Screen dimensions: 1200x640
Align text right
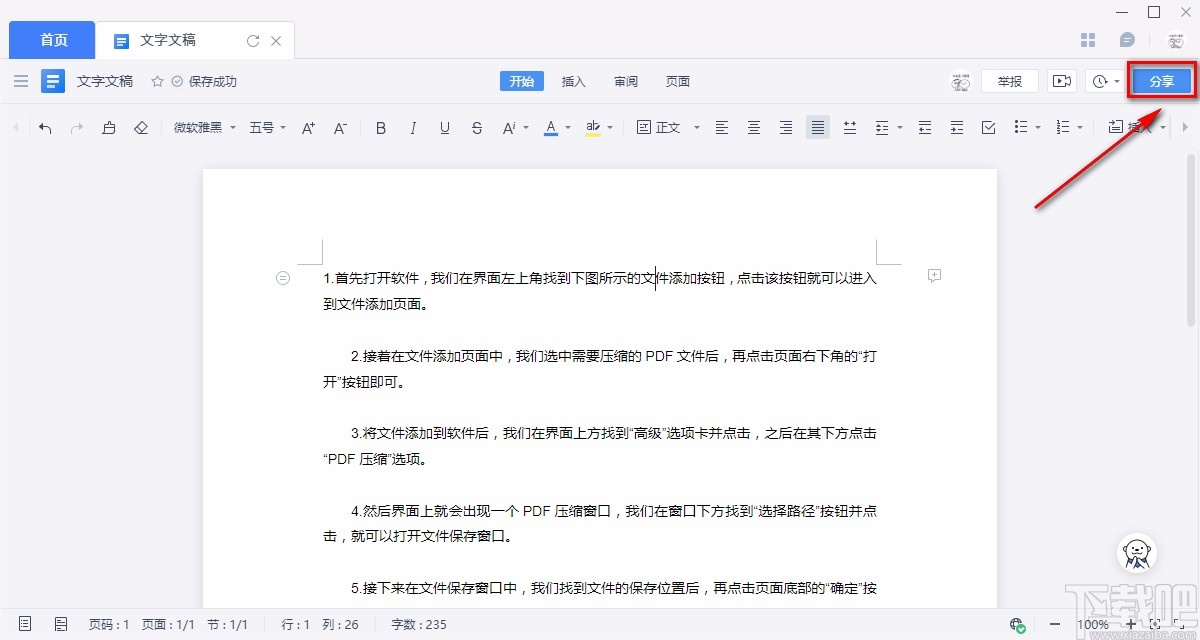pyautogui.click(x=786, y=128)
